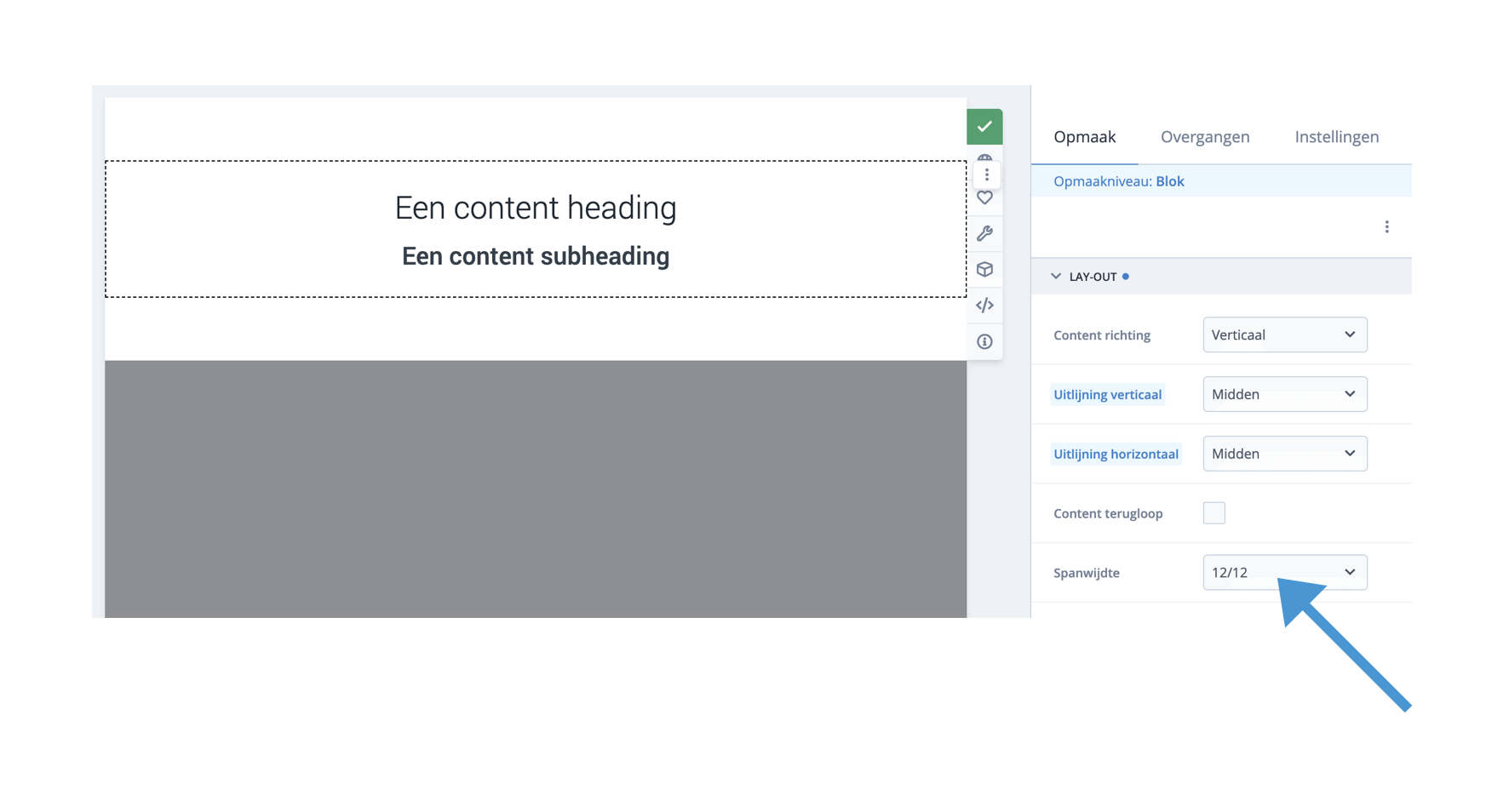Viewport: 1509px width, 812px height.
Task: Open the code editor brackets icon
Action: coord(984,306)
